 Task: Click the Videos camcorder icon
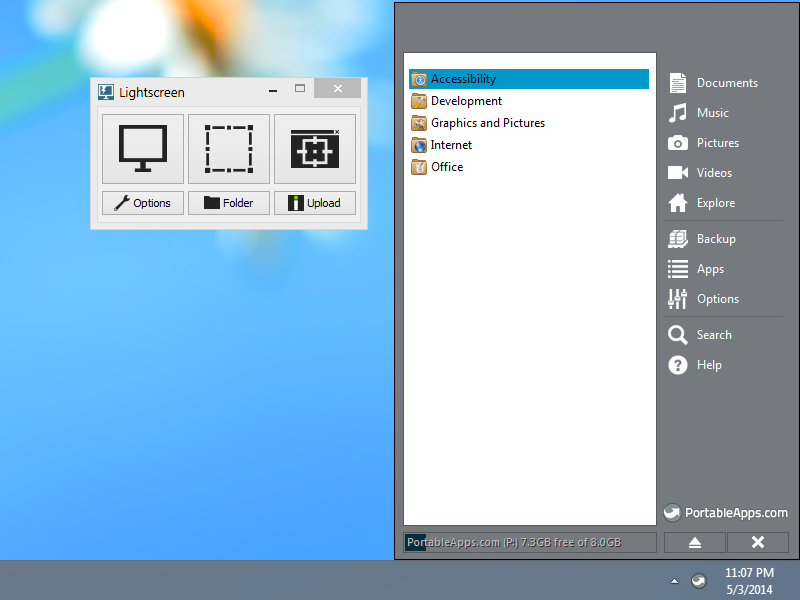click(x=678, y=173)
